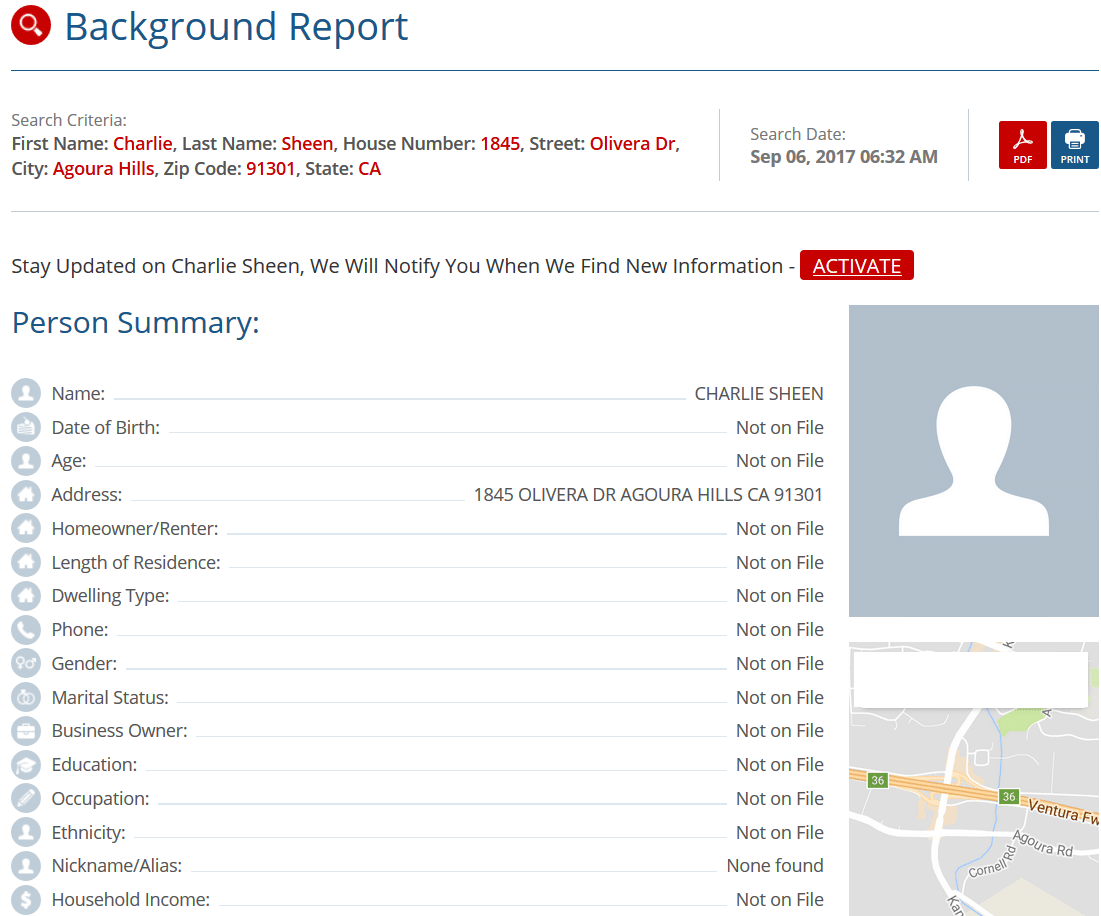Image resolution: width=1101 pixels, height=916 pixels.
Task: Click the pencil icon beside Occupation
Action: 26,798
